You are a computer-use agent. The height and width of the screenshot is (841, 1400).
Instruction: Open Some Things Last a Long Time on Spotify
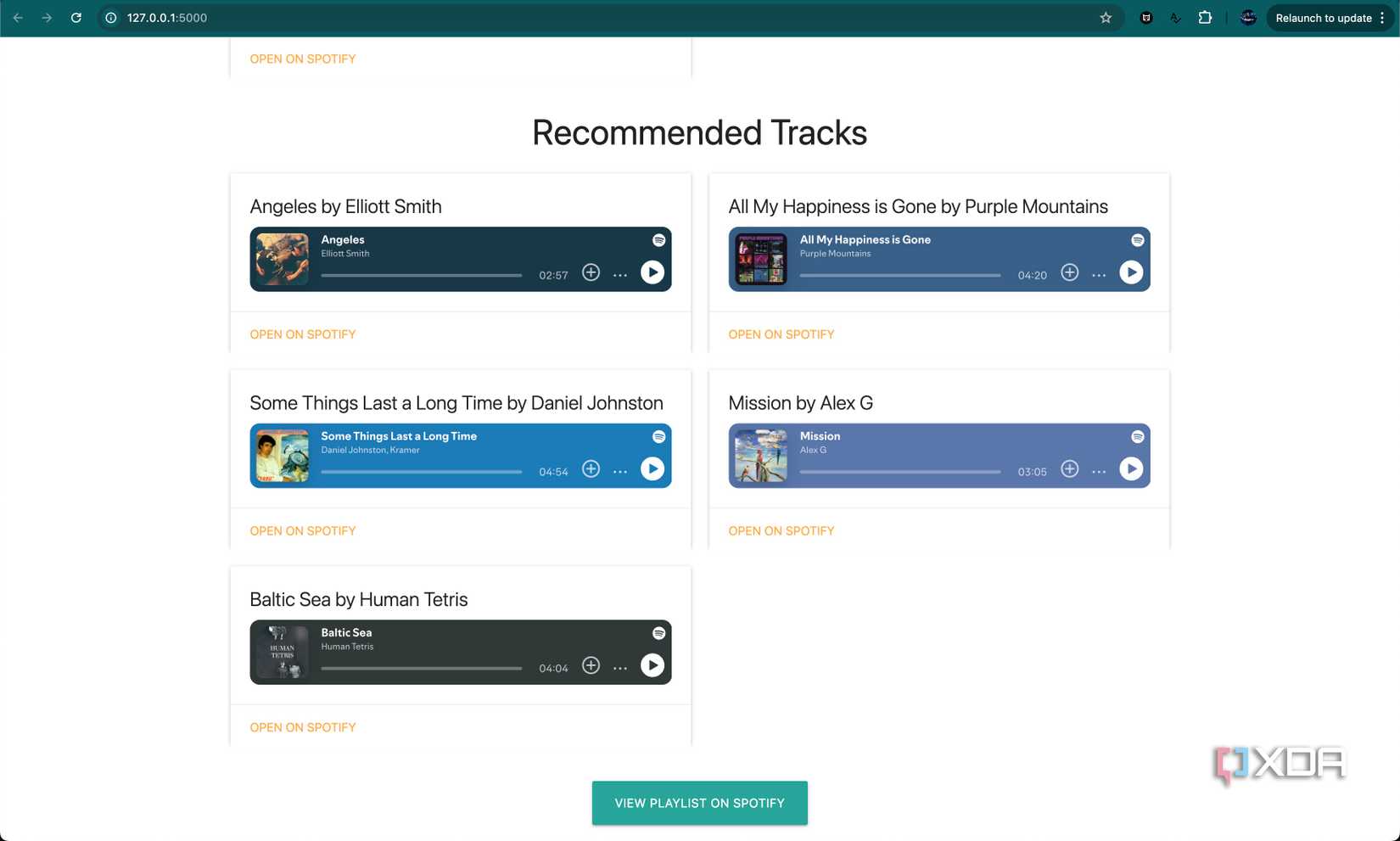[x=303, y=531]
